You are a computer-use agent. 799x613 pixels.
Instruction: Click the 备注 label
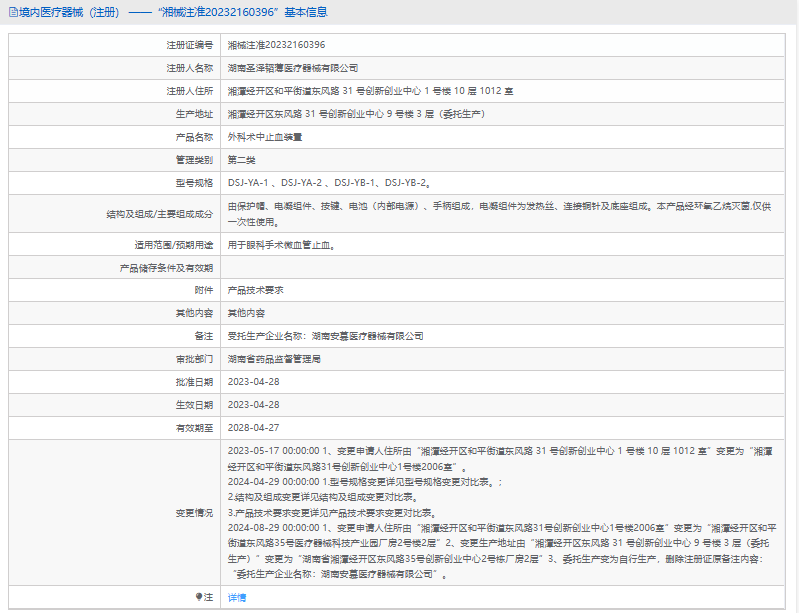[x=203, y=336]
